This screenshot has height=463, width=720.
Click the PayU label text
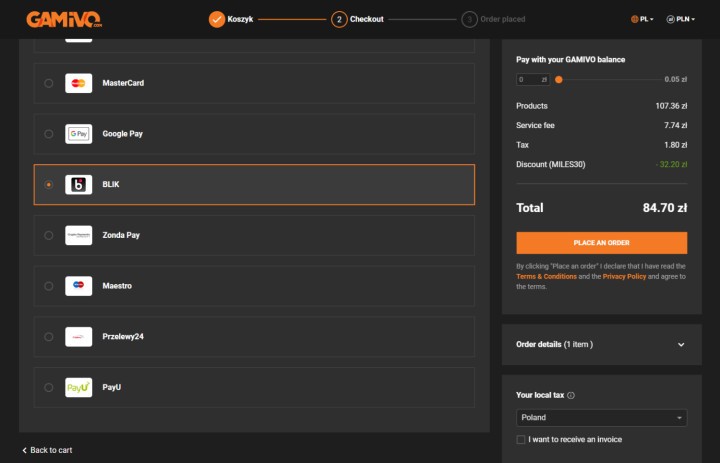pos(112,387)
